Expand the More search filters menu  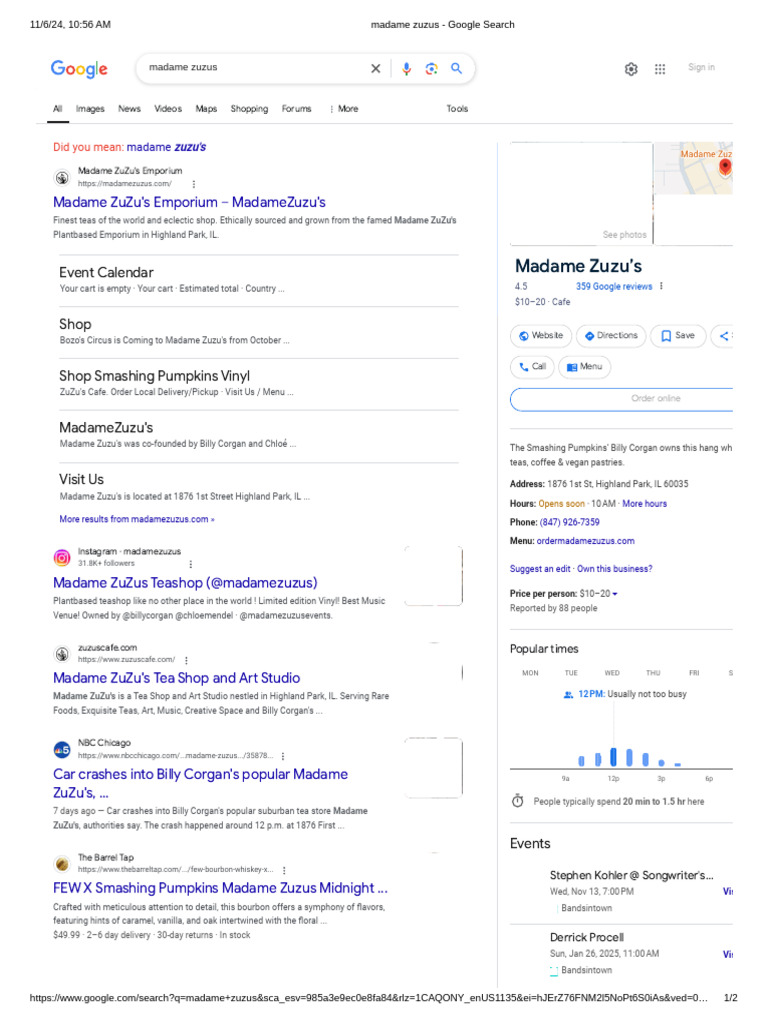pos(343,109)
